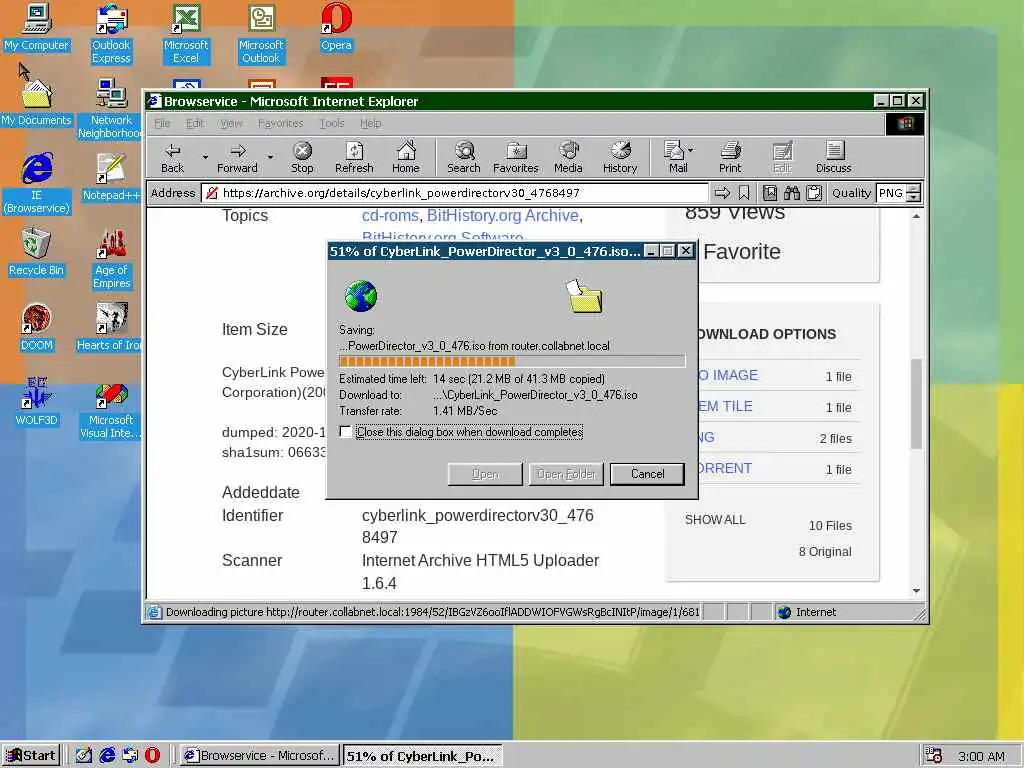Open the Media toolbar icon

568,157
